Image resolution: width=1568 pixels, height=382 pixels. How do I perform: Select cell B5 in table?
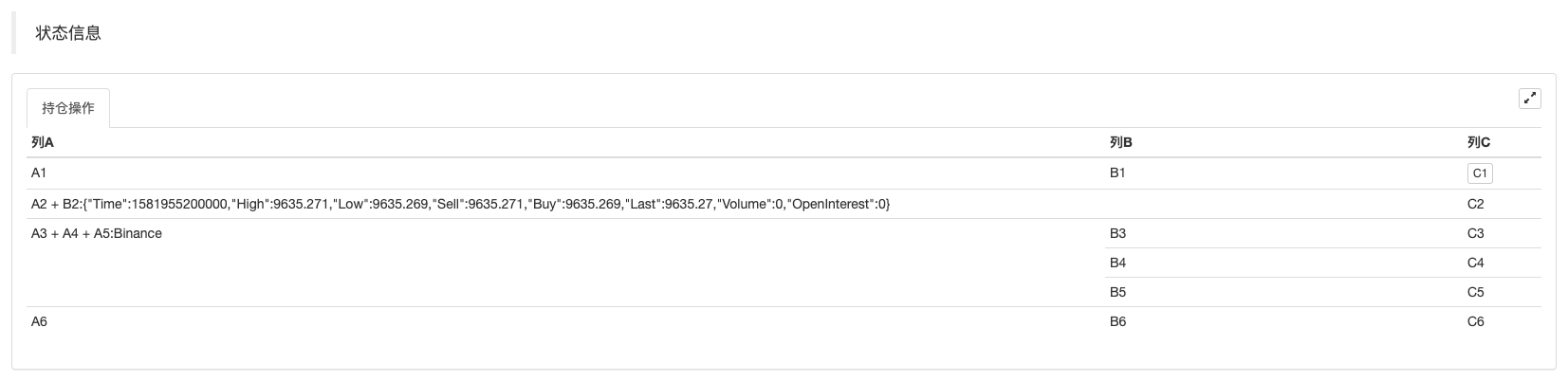tap(1117, 292)
